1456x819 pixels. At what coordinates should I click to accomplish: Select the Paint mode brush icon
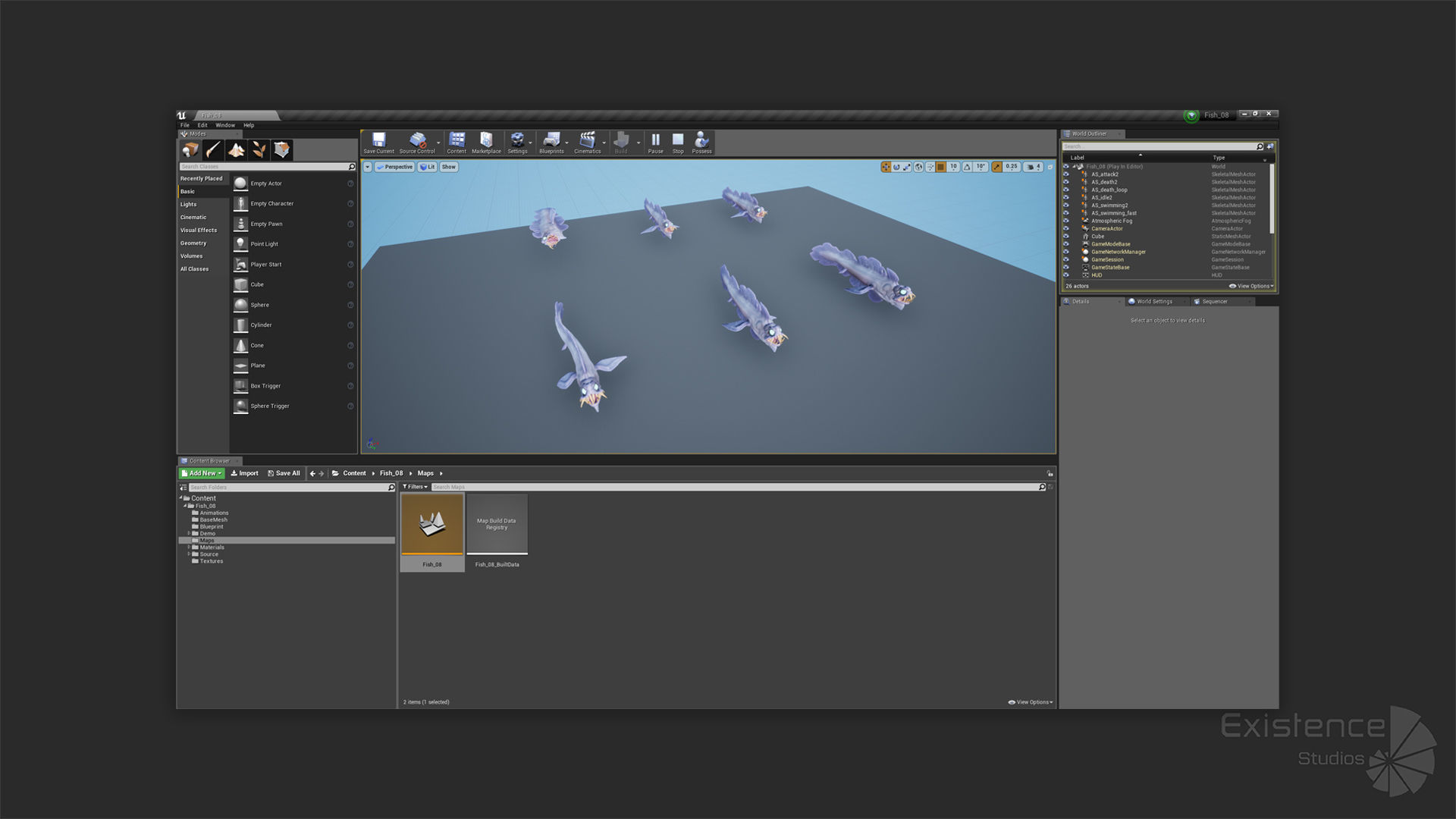213,149
